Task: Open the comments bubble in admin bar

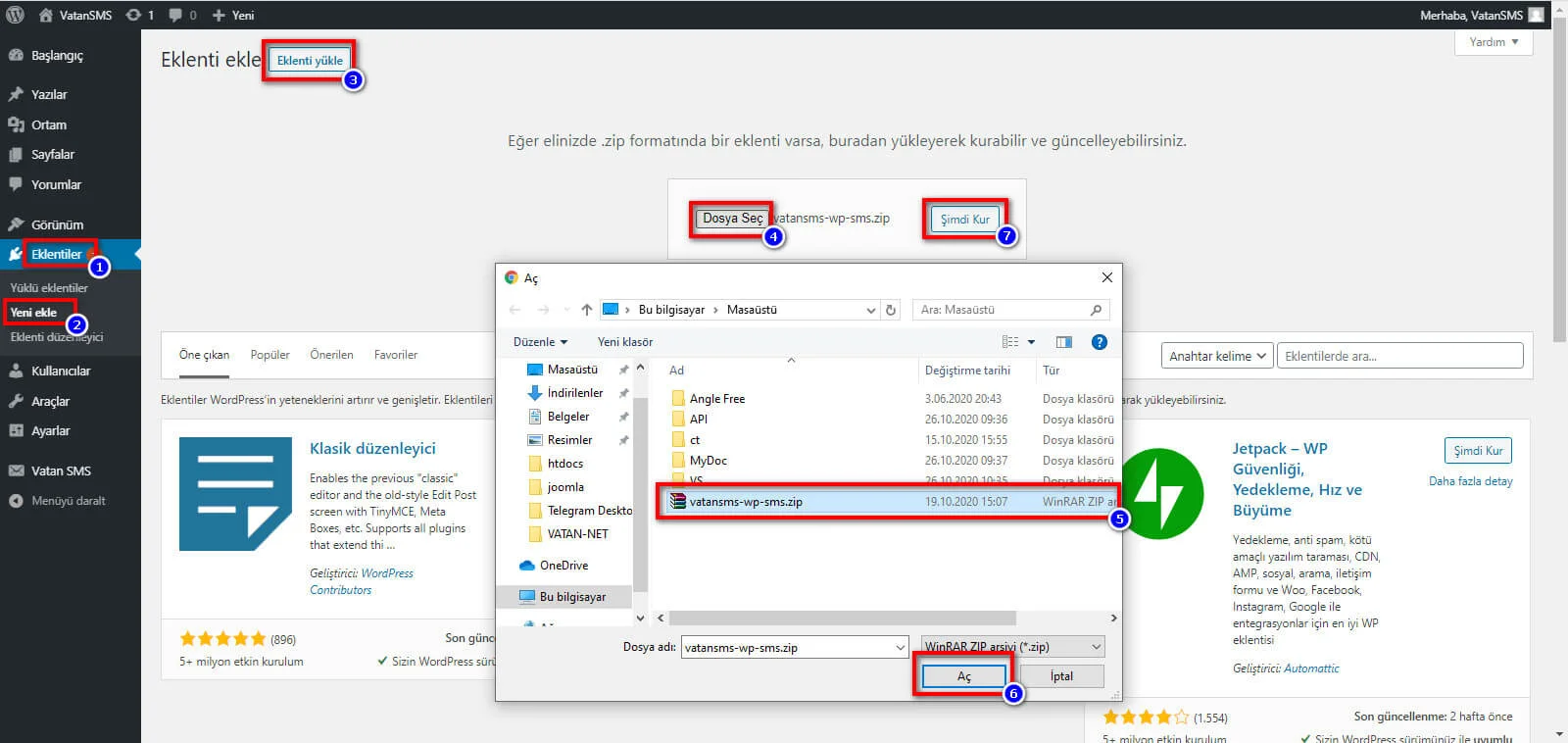Action: [182, 15]
